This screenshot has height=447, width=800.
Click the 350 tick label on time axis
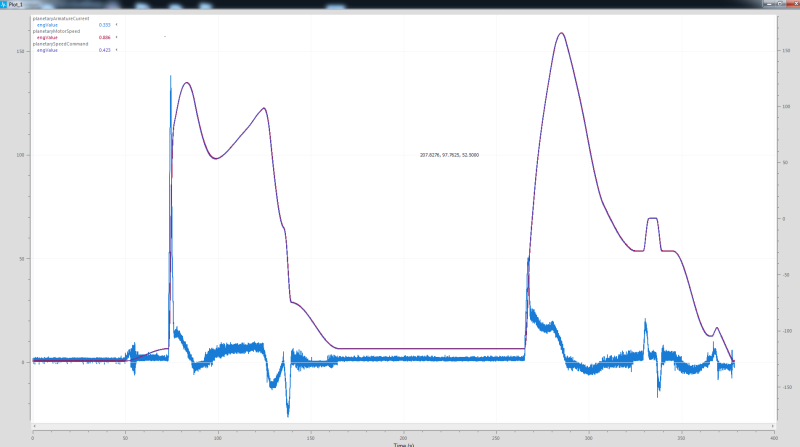coord(681,438)
